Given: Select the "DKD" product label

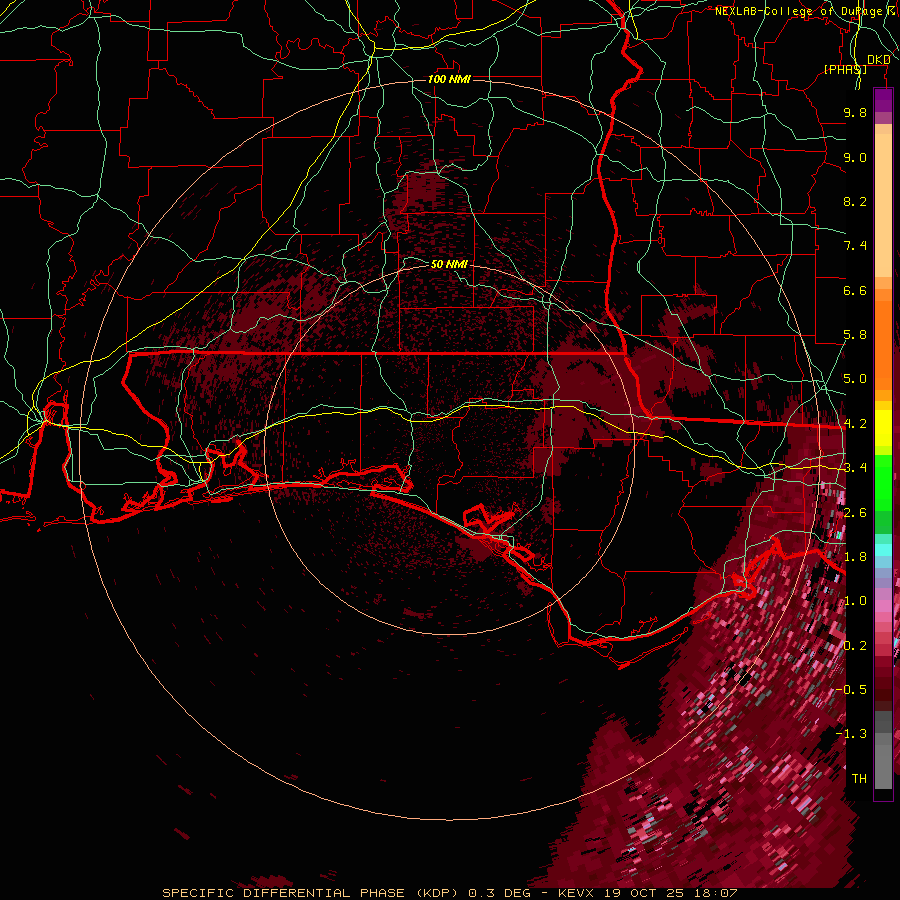Looking at the screenshot, I should click(878, 60).
